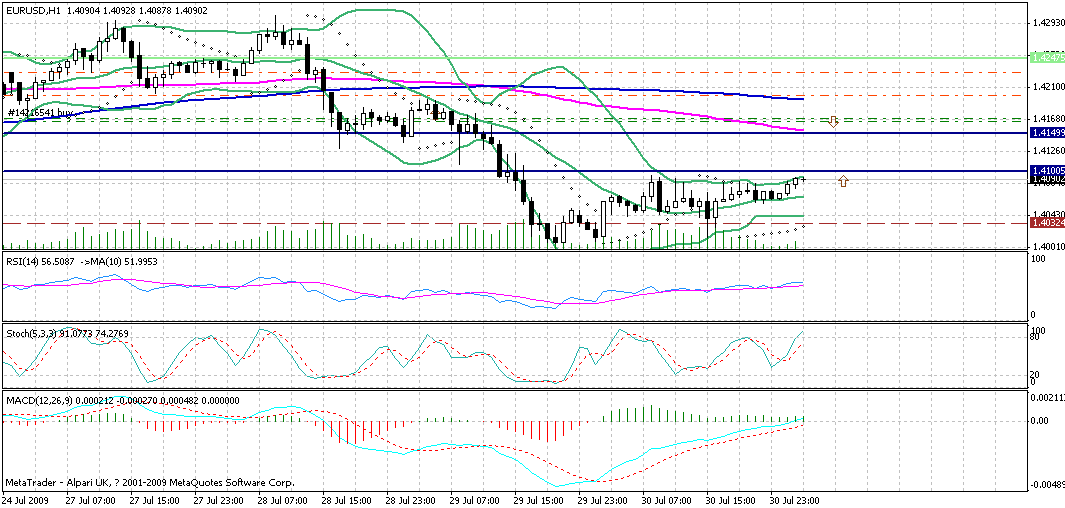Click the 28 Jul 23:00 time label
1065x508 pixels.
[413, 501]
